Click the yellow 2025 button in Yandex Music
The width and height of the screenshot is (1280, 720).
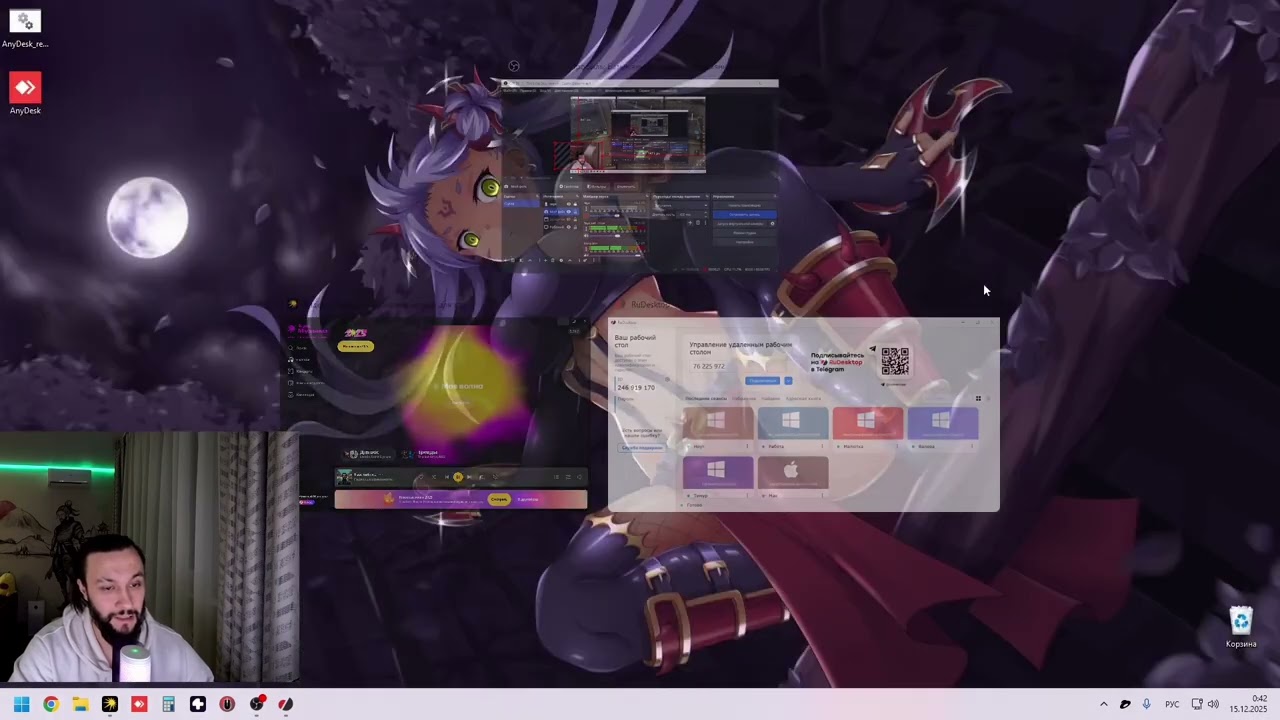click(x=356, y=346)
